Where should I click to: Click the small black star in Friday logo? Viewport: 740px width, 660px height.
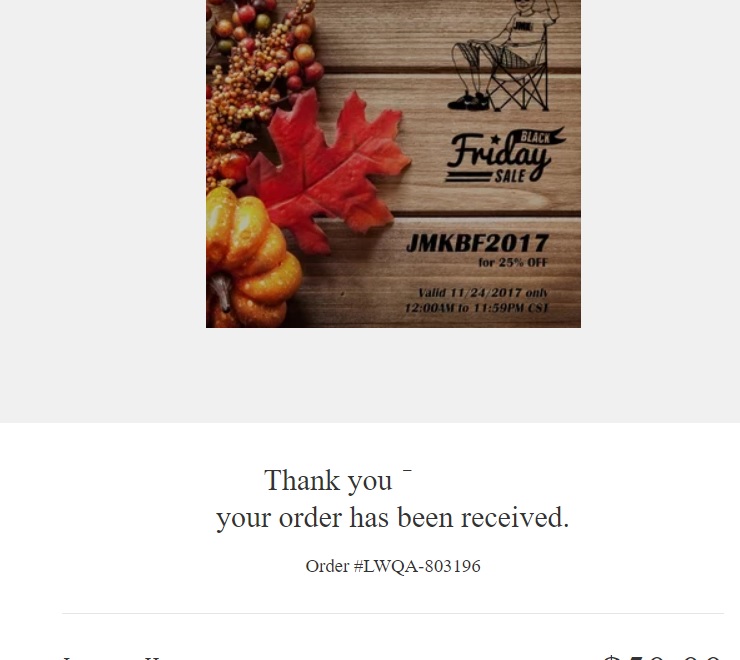pyautogui.click(x=495, y=139)
